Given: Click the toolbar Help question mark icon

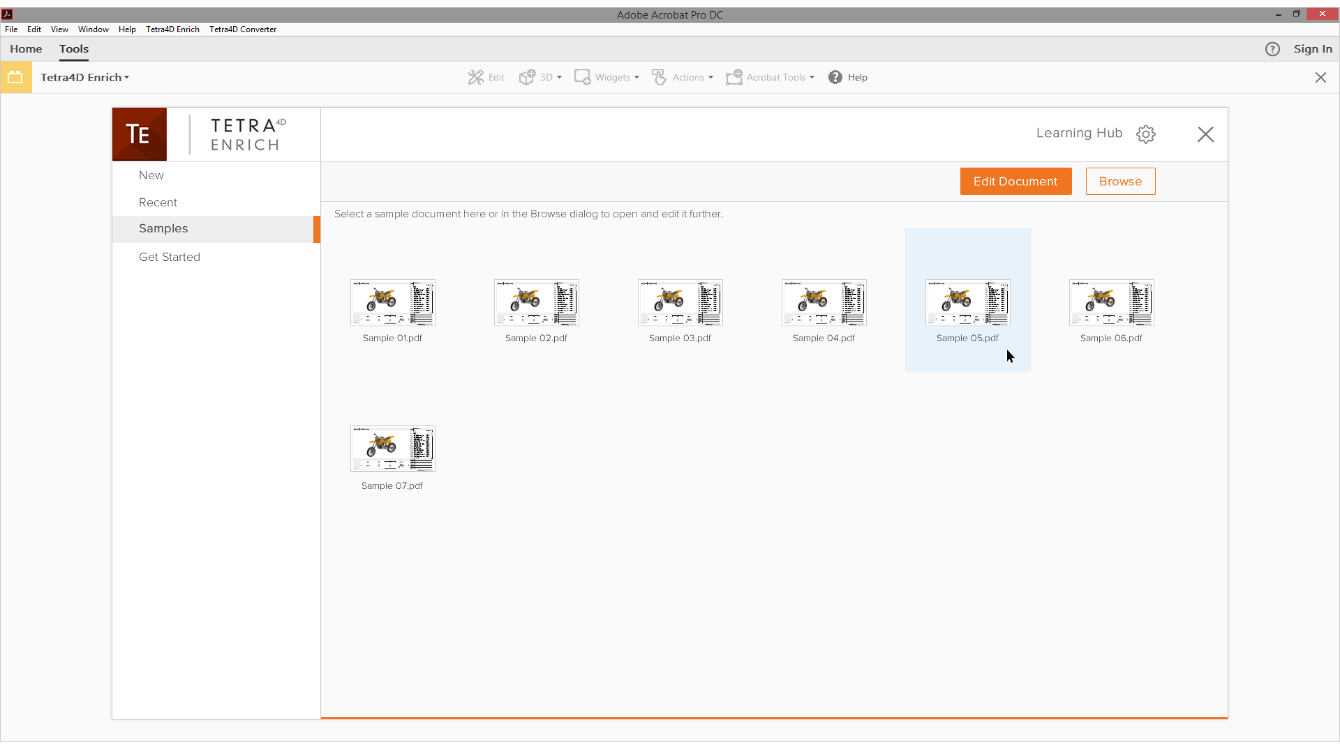Looking at the screenshot, I should tap(836, 77).
